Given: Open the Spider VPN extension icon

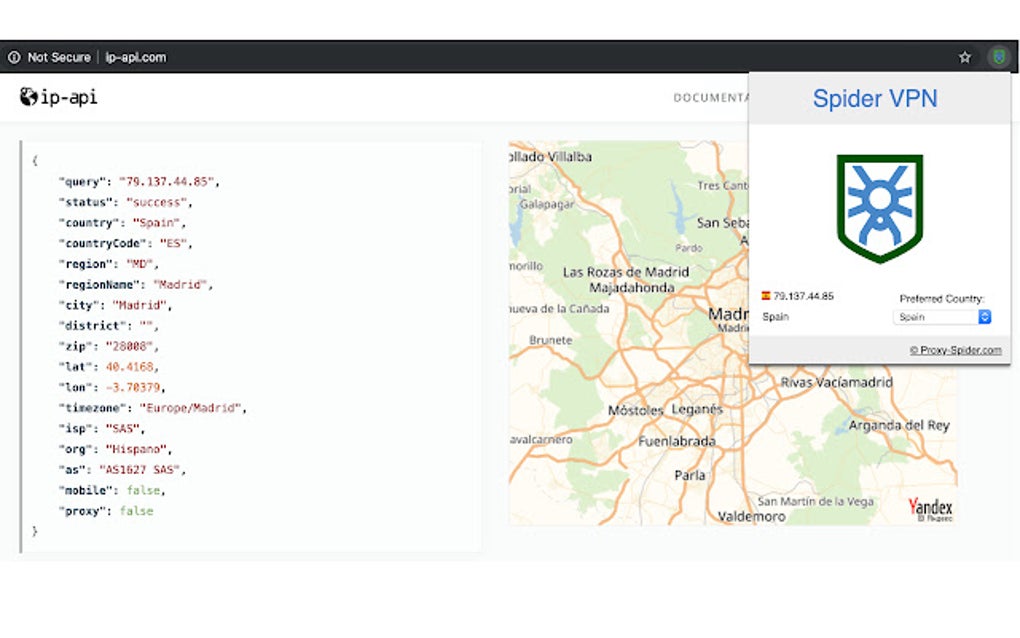Looking at the screenshot, I should pyautogui.click(x=999, y=57).
